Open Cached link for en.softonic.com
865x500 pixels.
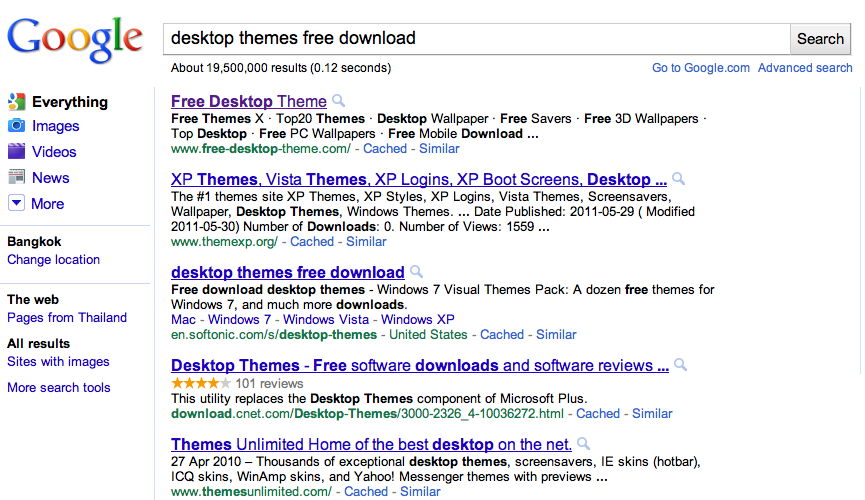click(x=501, y=335)
